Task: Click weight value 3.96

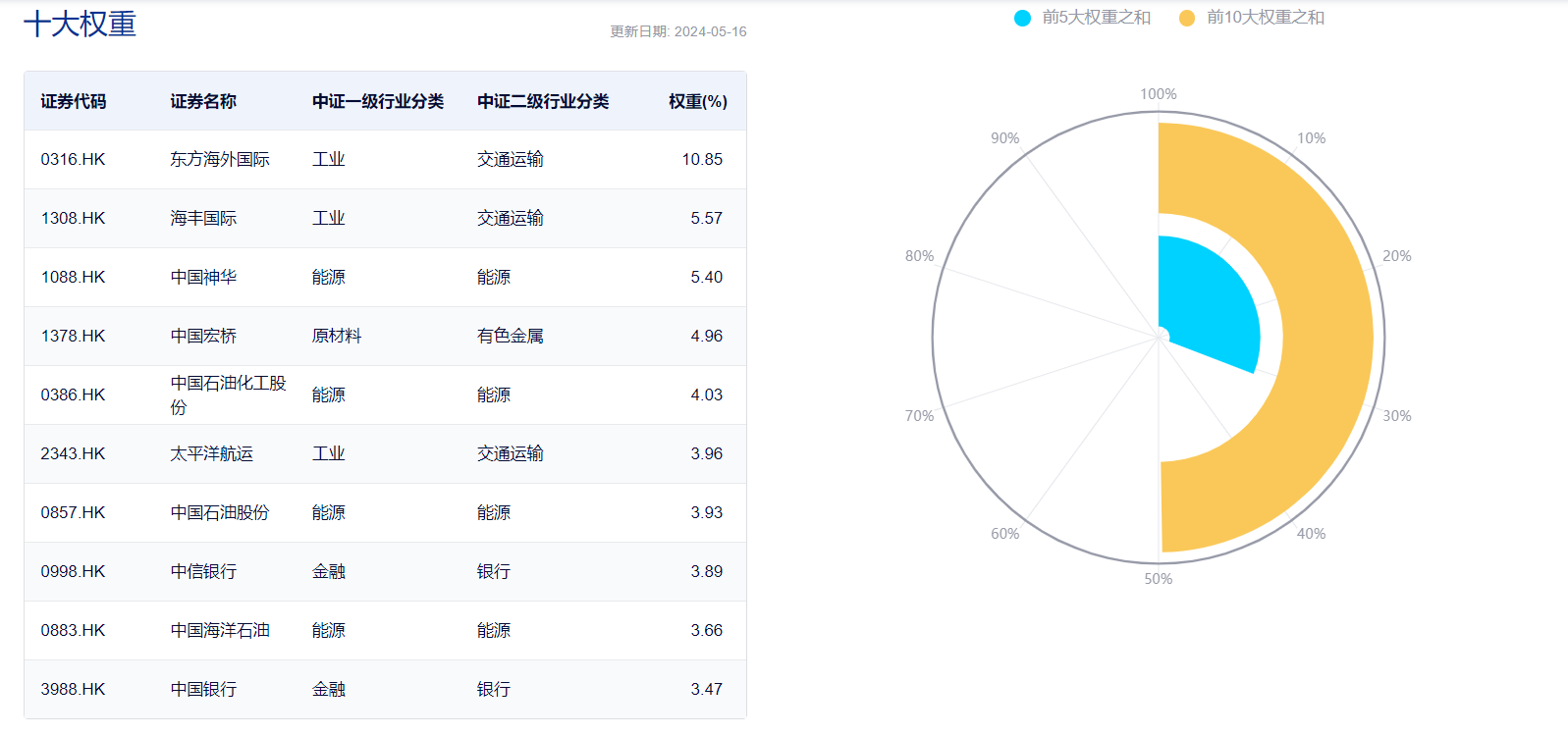Action: [x=706, y=453]
